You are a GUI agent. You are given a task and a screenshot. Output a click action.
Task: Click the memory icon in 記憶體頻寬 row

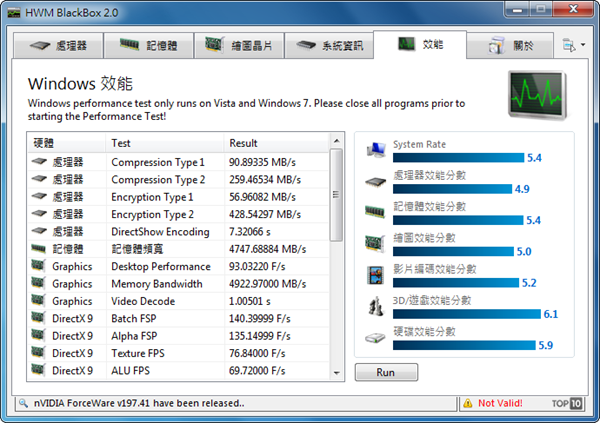[x=39, y=249]
